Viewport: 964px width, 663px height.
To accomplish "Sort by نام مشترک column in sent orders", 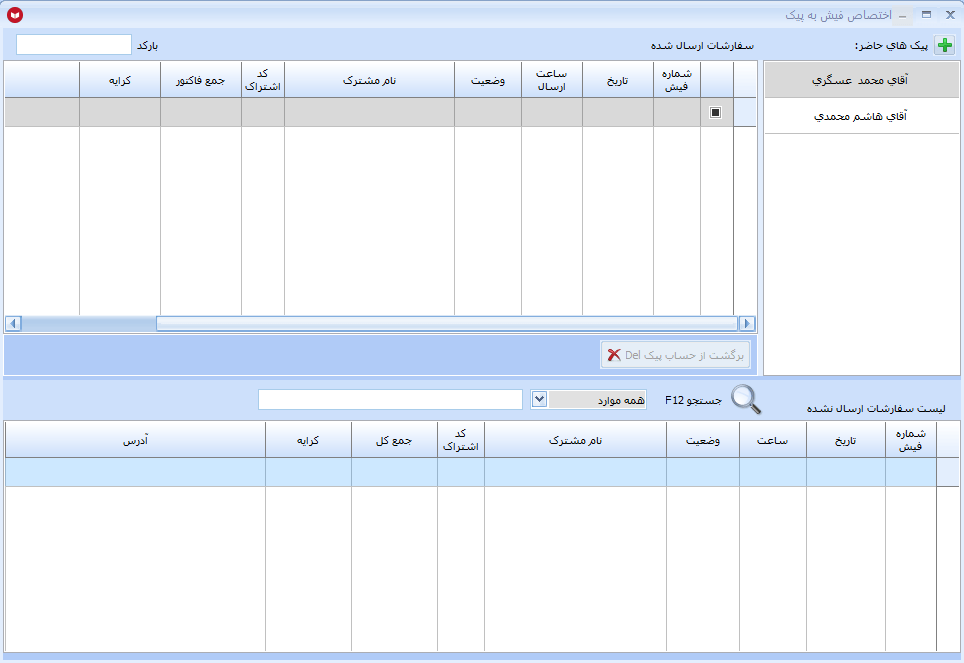I will click(x=369, y=80).
